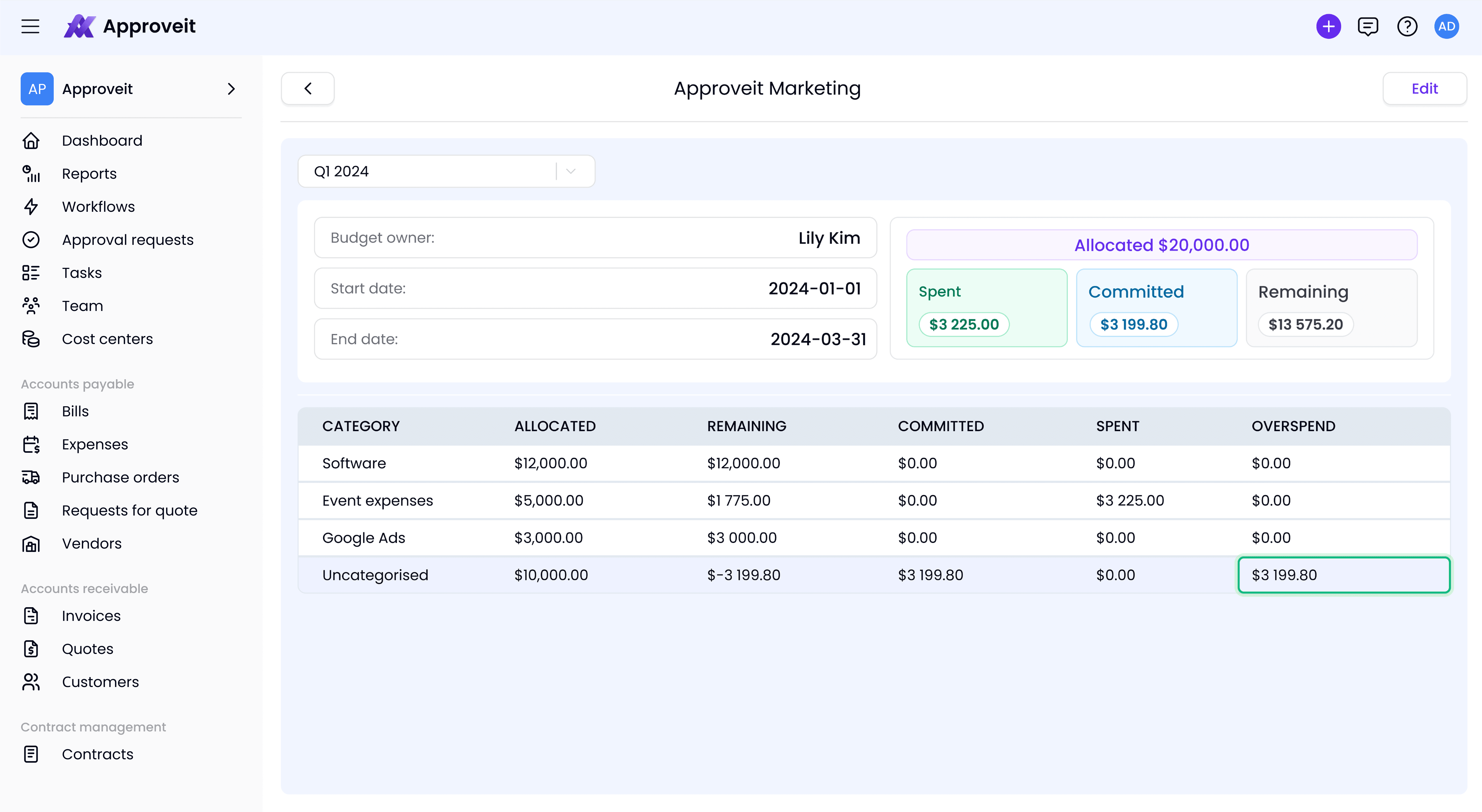Click the purple plus create button
This screenshot has width=1482, height=812.
tap(1328, 26)
